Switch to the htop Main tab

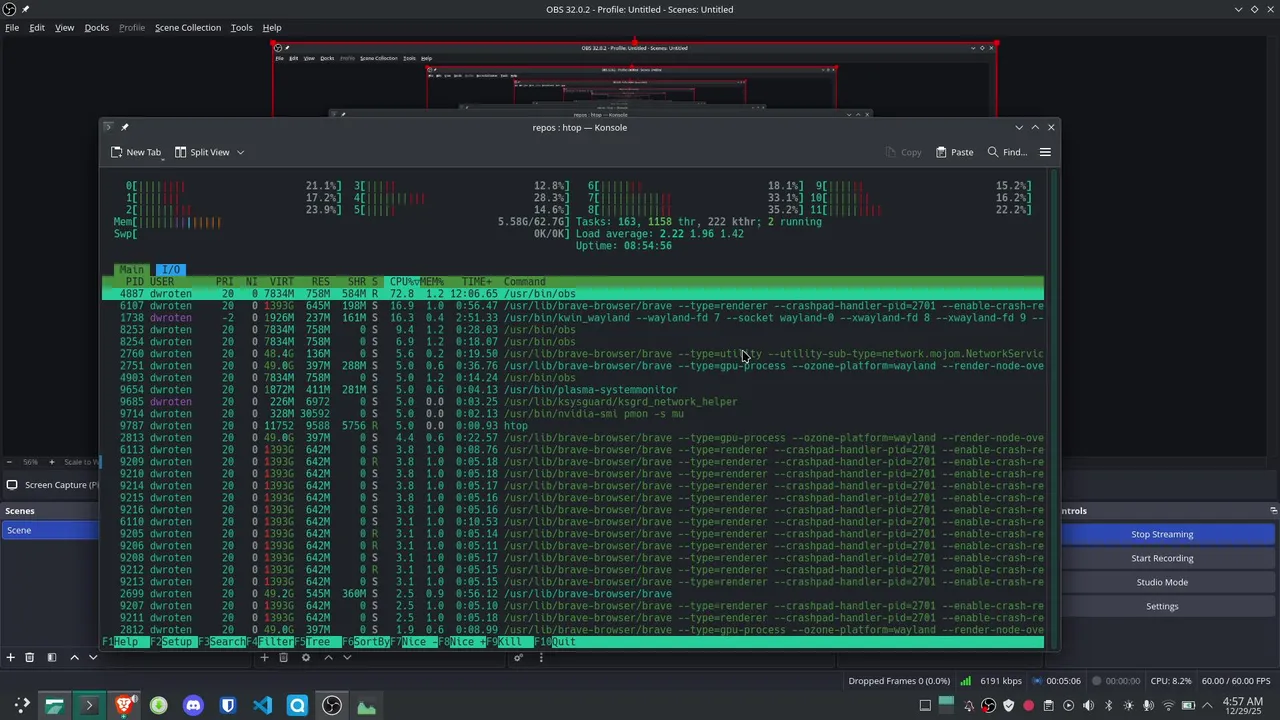pos(131,270)
